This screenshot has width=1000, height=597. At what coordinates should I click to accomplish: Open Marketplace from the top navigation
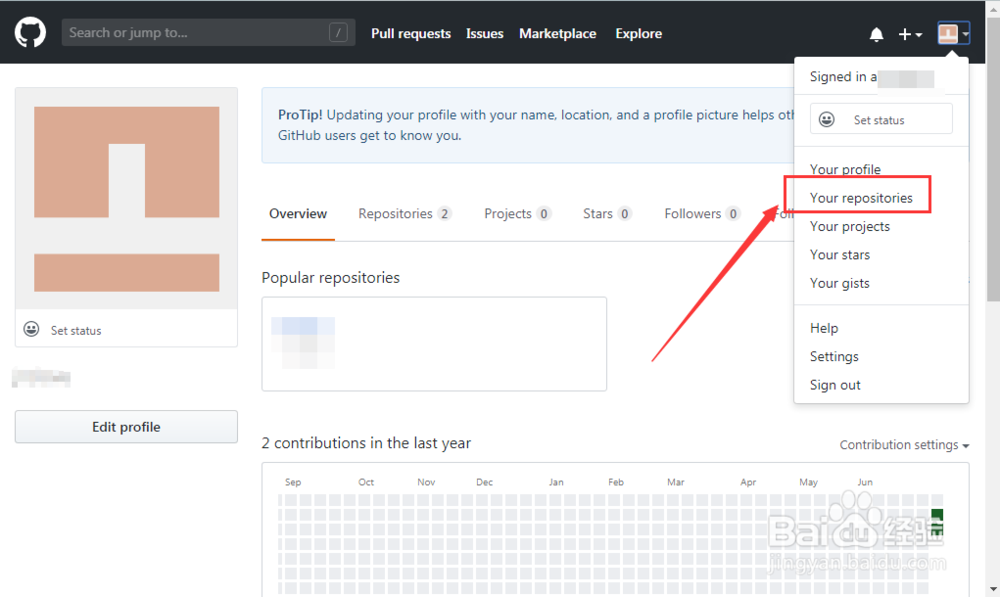pos(557,33)
